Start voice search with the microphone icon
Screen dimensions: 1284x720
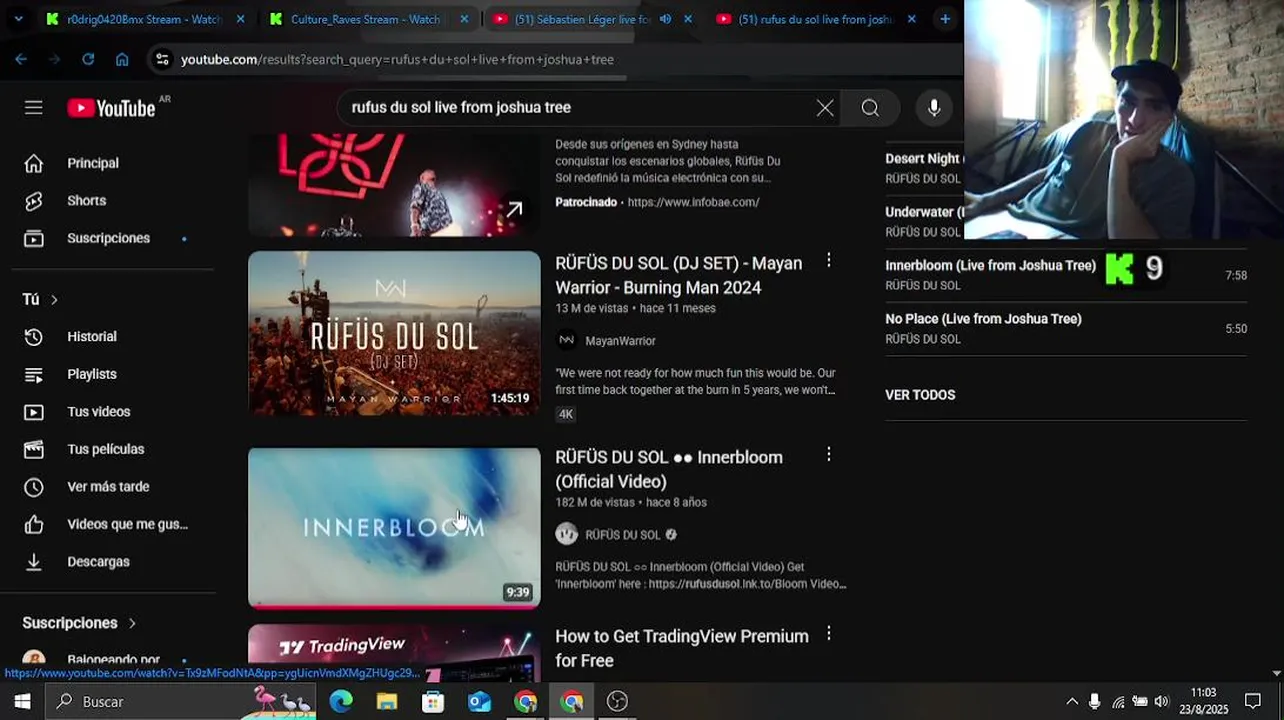934,108
